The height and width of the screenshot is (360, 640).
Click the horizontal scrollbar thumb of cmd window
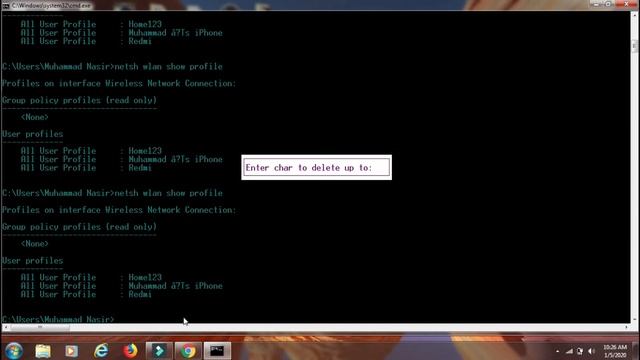[x=40, y=327]
